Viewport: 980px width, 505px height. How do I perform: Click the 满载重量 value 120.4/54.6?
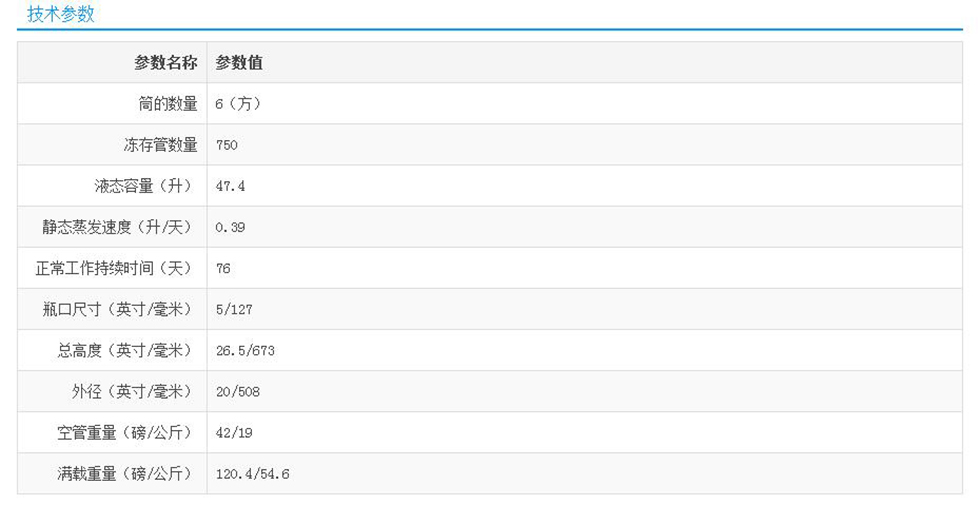(x=253, y=473)
